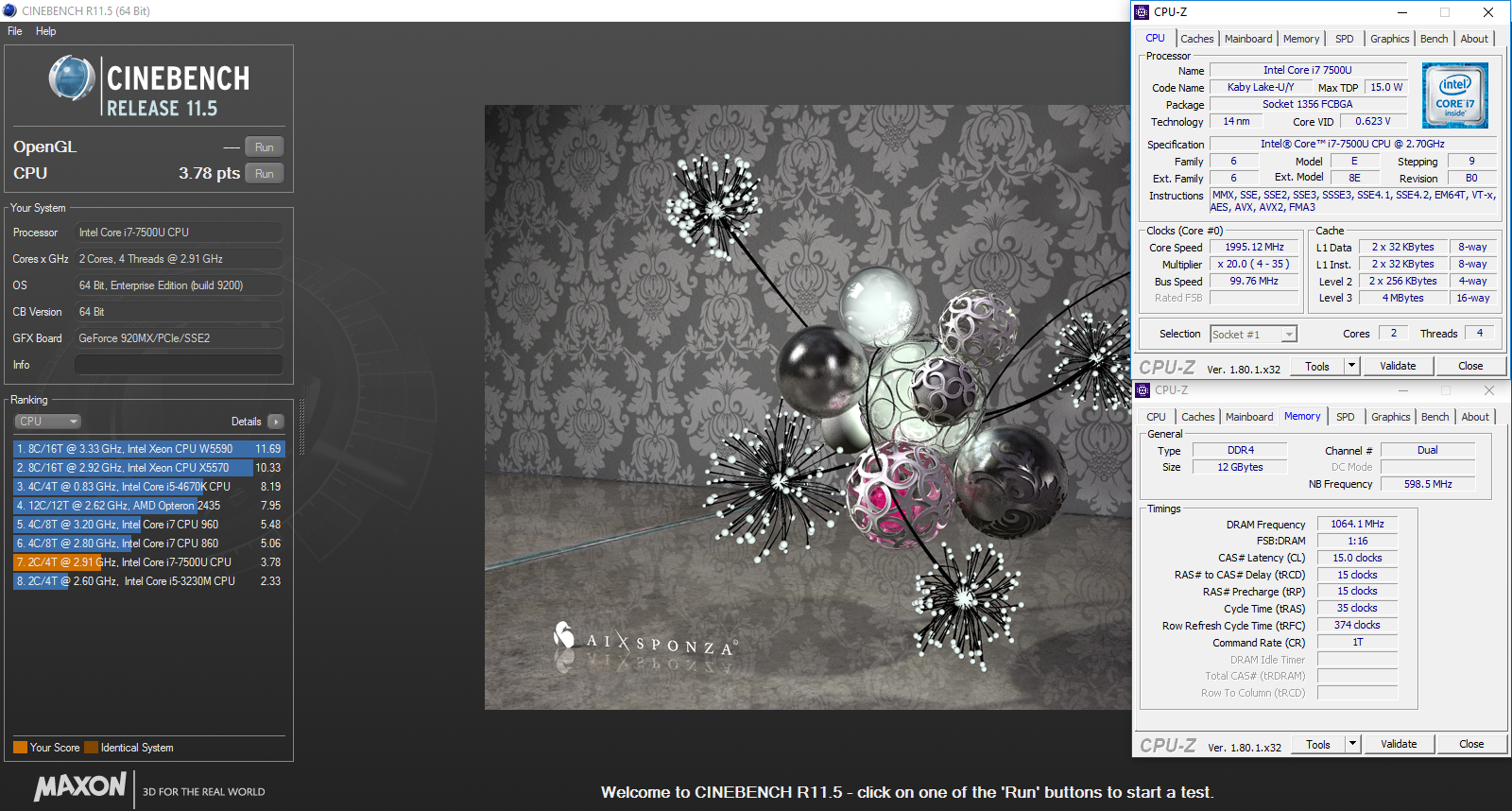1512x811 pixels.
Task: Run the OpenGL benchmark
Action: 265,147
